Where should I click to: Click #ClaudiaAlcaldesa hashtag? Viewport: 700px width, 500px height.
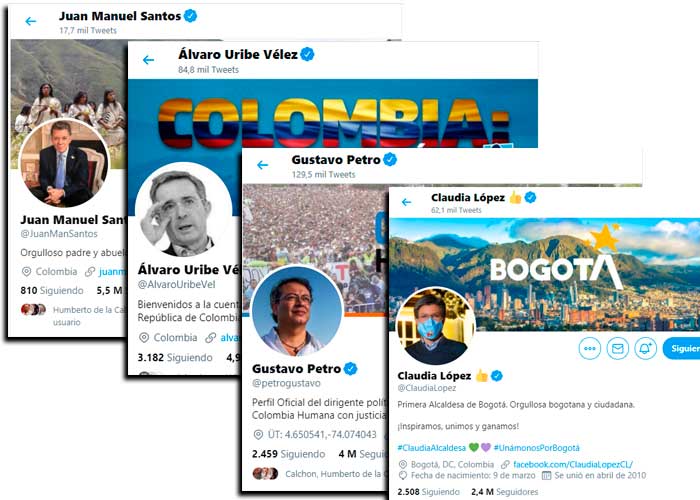pos(431,447)
